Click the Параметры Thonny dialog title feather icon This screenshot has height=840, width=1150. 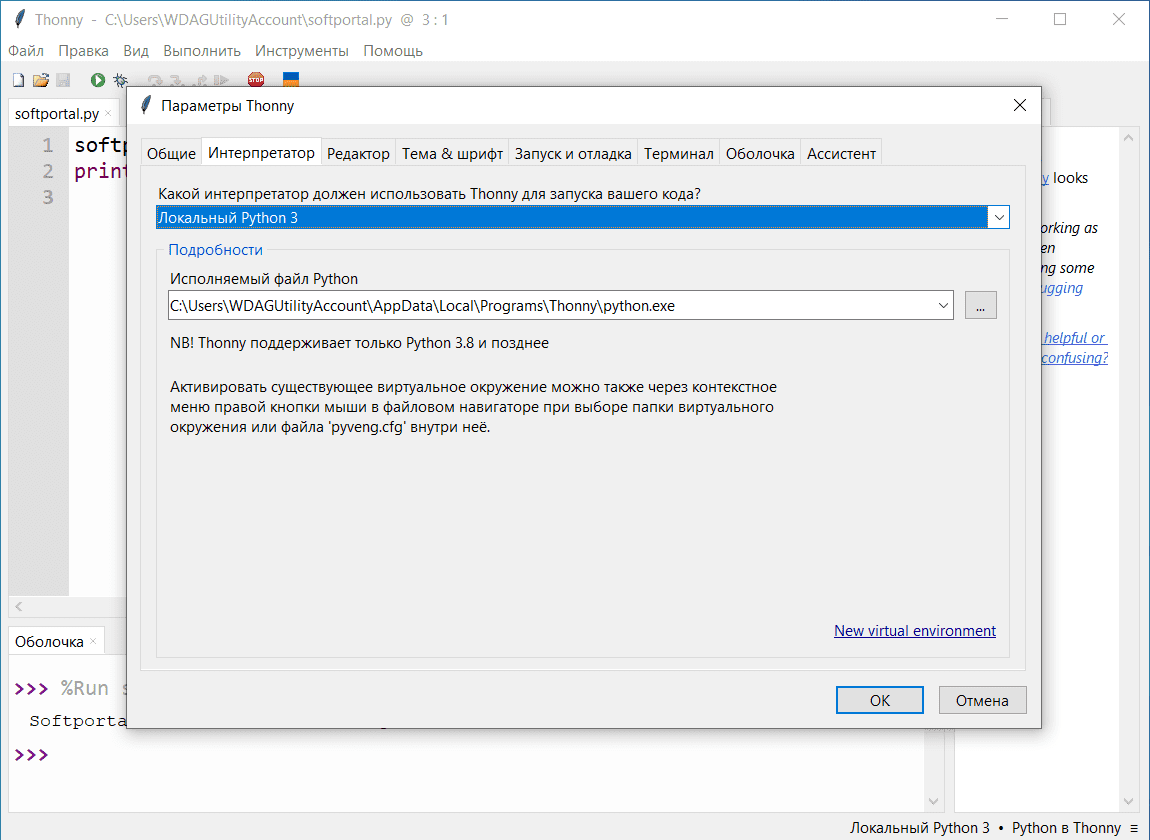pyautogui.click(x=145, y=105)
